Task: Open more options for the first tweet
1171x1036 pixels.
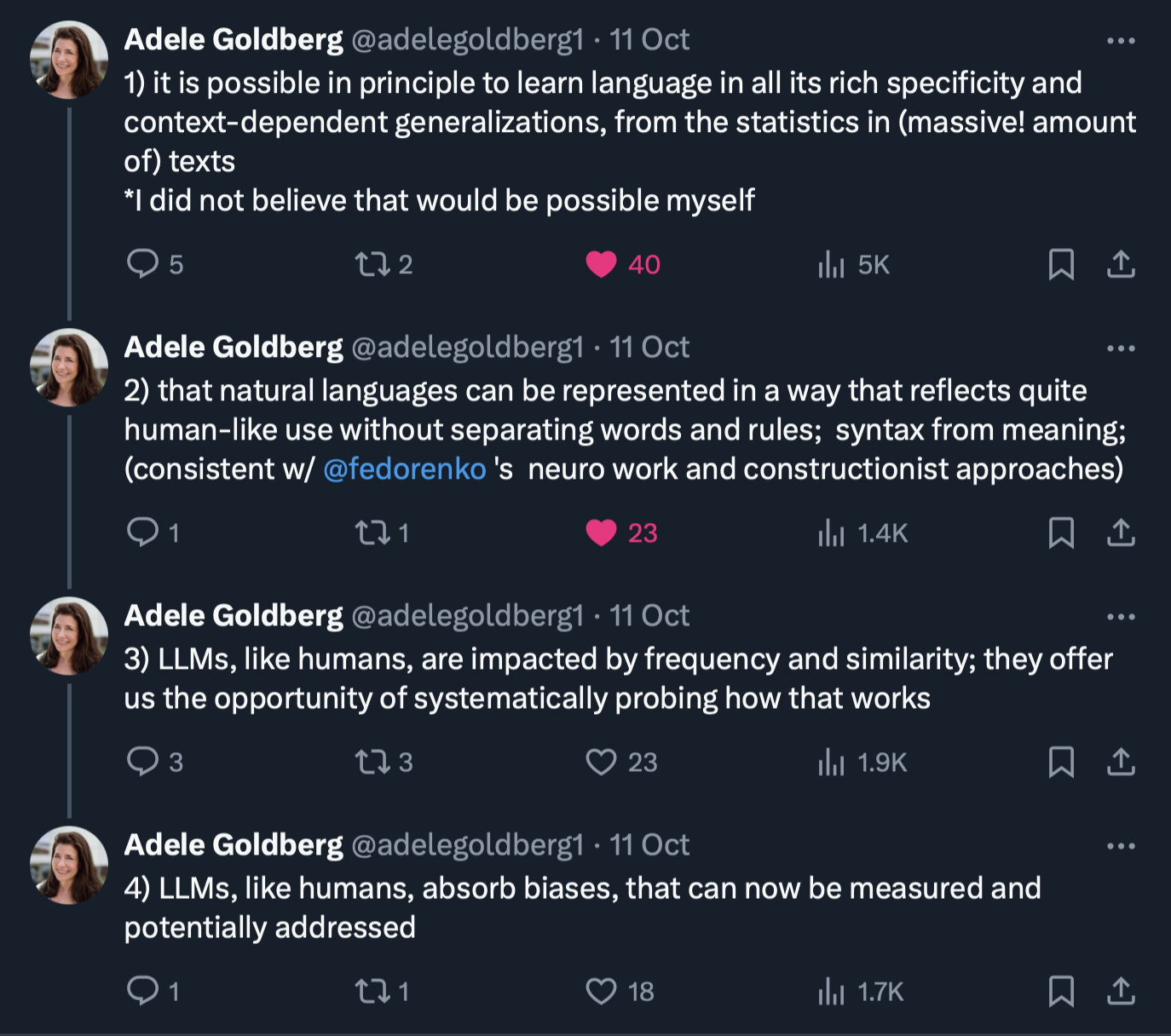Action: coord(1120,41)
